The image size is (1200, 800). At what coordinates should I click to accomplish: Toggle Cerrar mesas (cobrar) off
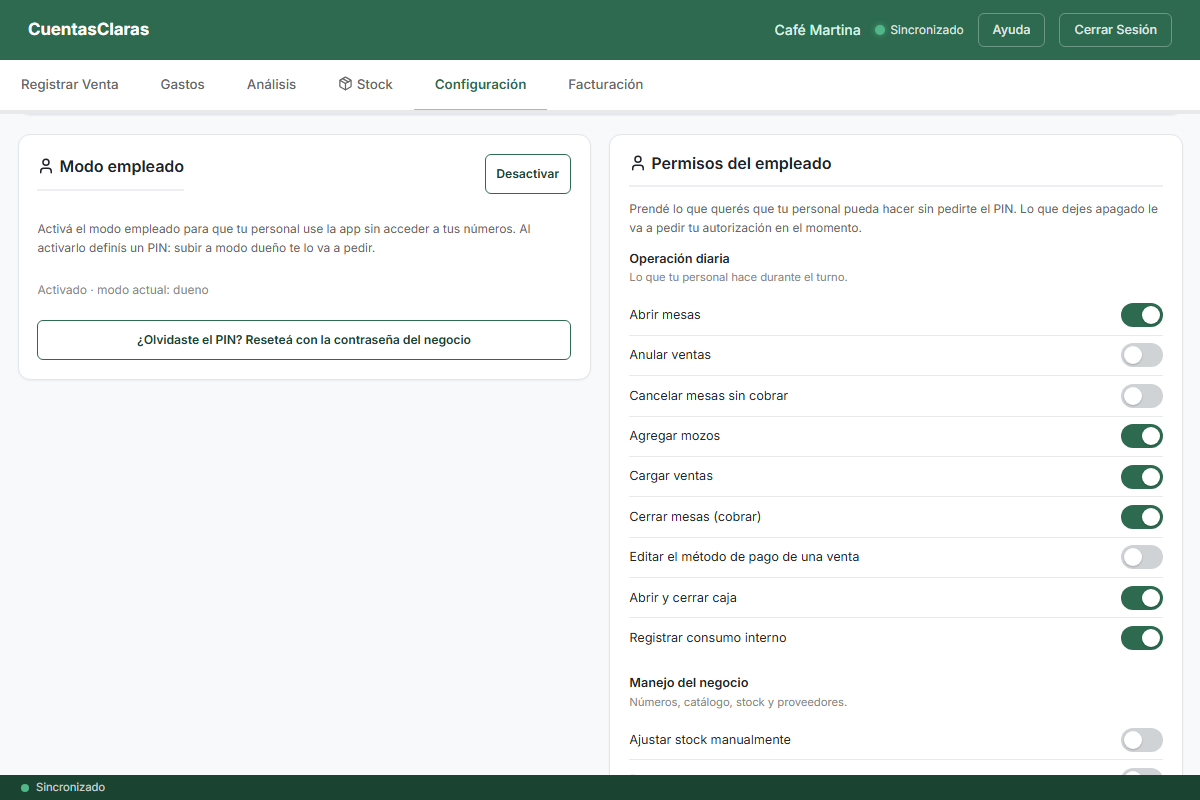click(1142, 517)
